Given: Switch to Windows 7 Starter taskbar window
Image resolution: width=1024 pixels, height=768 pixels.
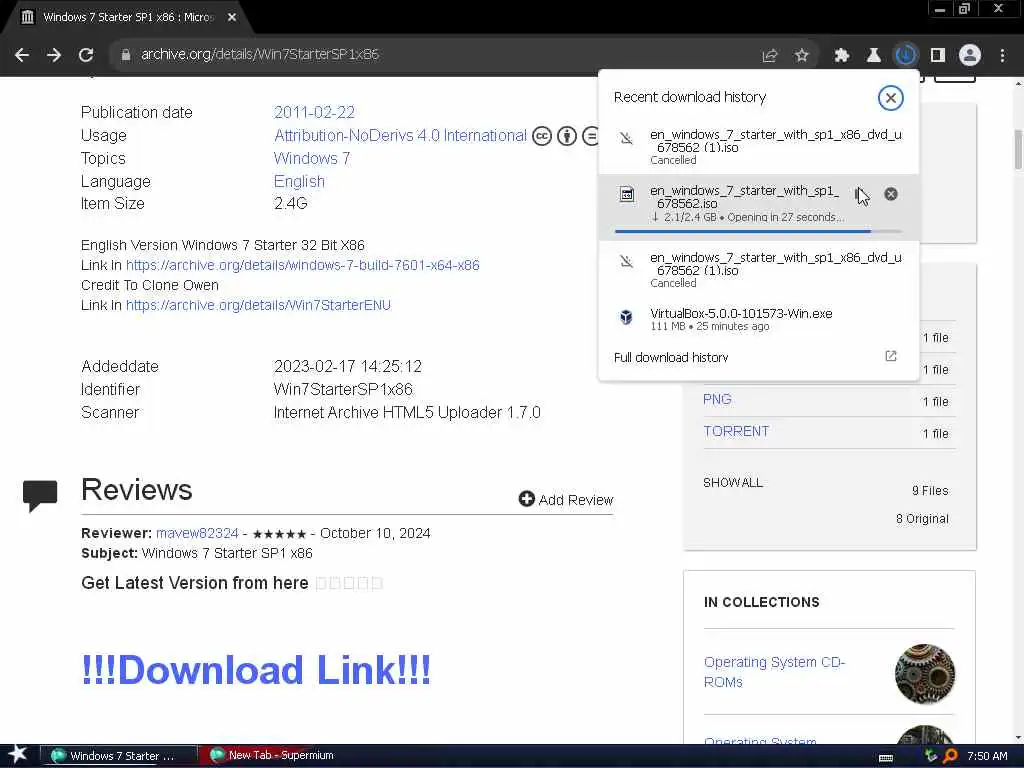Looking at the screenshot, I should click(118, 756).
